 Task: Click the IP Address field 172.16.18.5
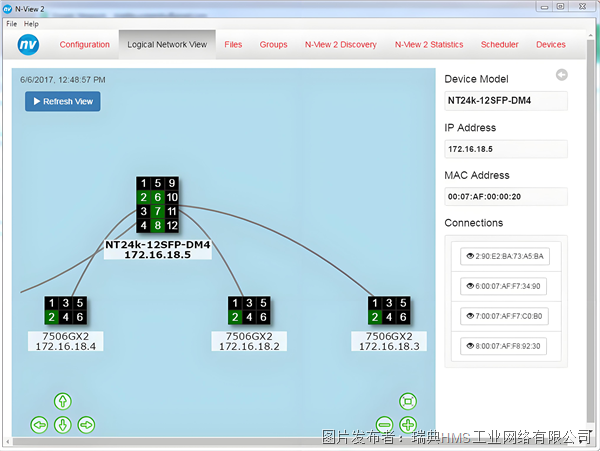click(506, 149)
